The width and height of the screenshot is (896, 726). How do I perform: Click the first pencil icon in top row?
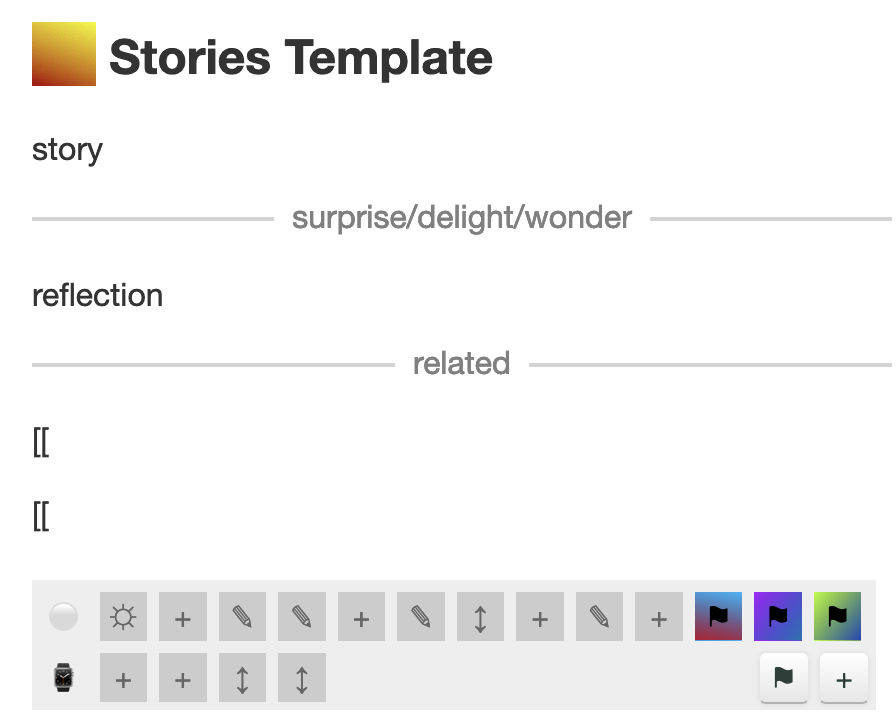pos(242,617)
